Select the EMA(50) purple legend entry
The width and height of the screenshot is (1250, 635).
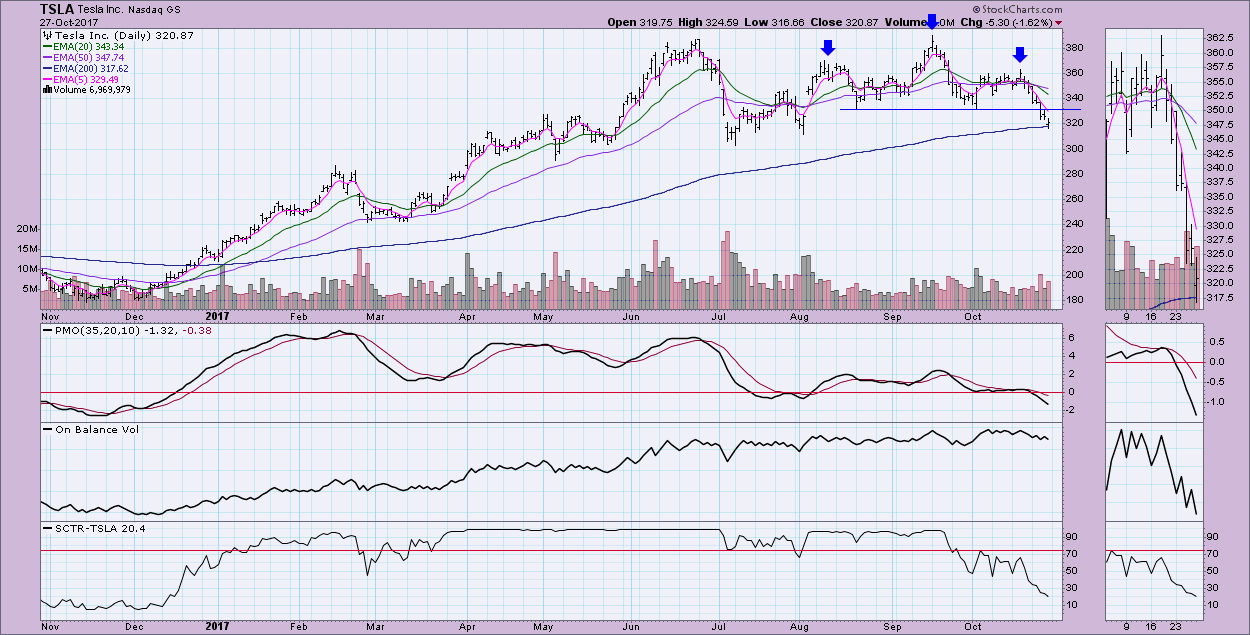[x=86, y=57]
